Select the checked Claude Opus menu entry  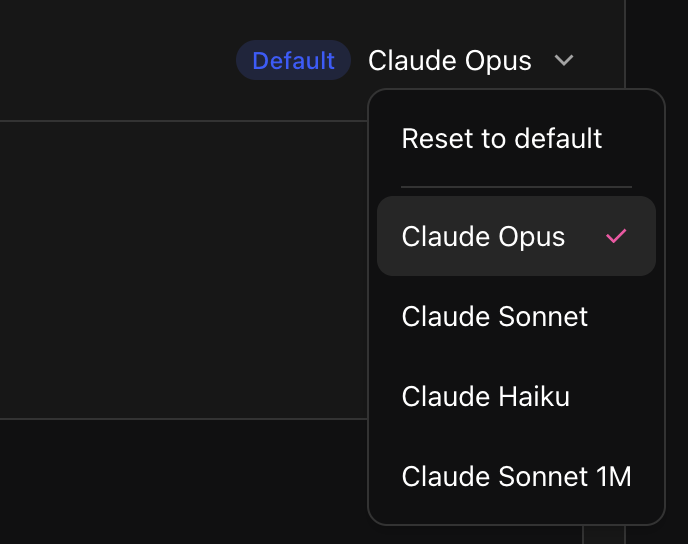484,237
